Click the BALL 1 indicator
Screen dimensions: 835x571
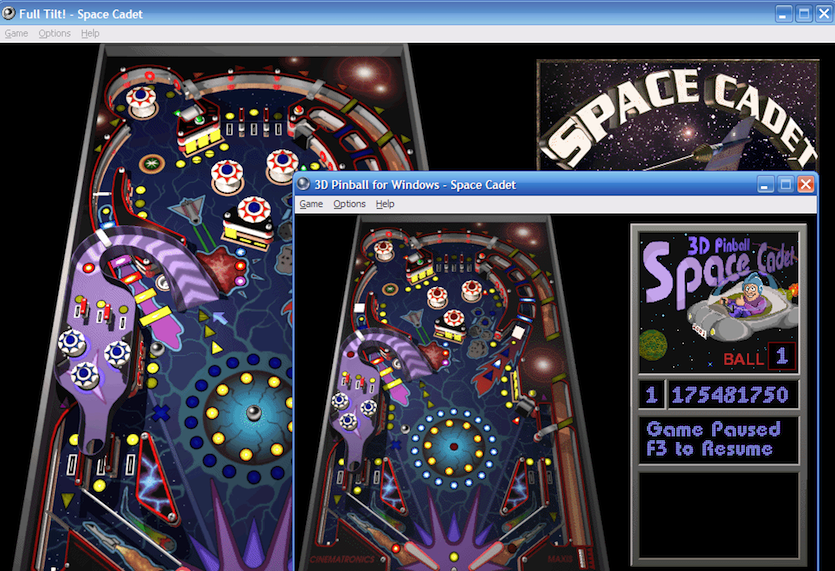(759, 357)
